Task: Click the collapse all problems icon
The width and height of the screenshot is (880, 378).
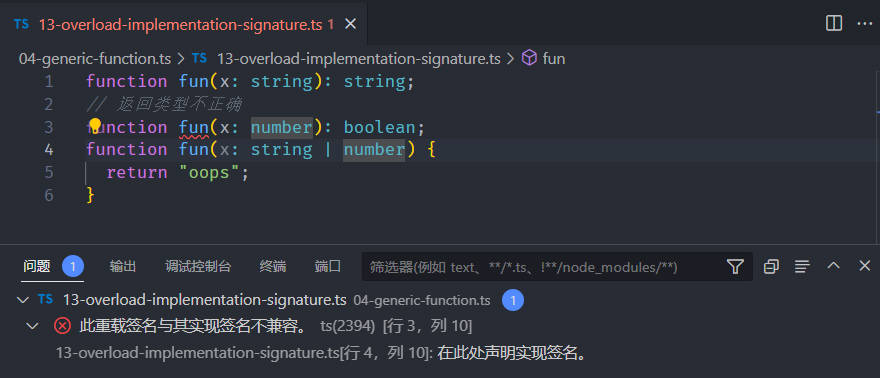Action: coord(771,266)
